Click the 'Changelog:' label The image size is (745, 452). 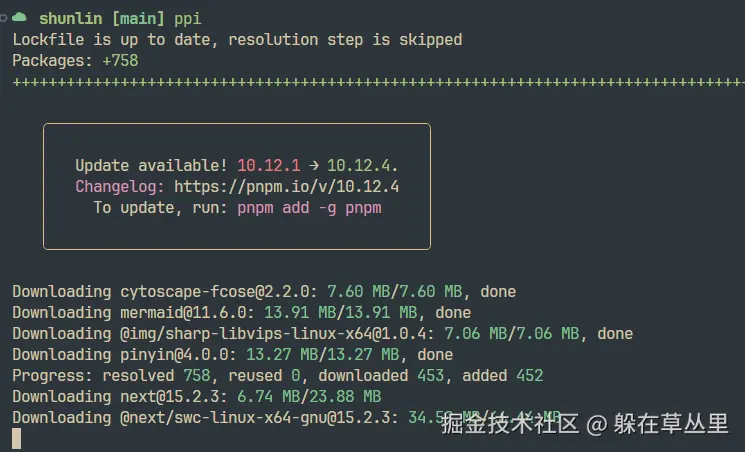[x=119, y=187]
